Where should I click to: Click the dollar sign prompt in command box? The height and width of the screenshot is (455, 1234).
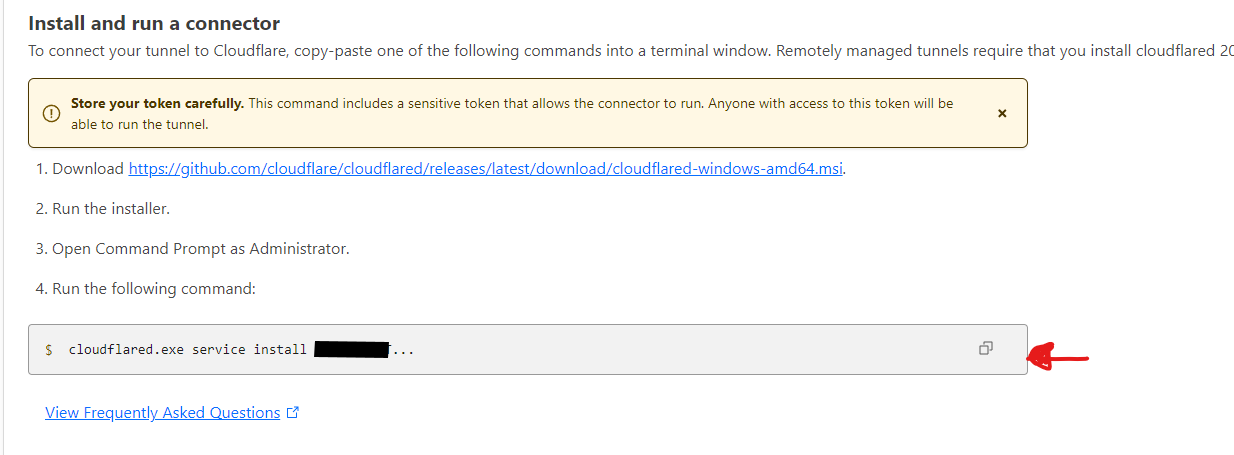(x=49, y=350)
